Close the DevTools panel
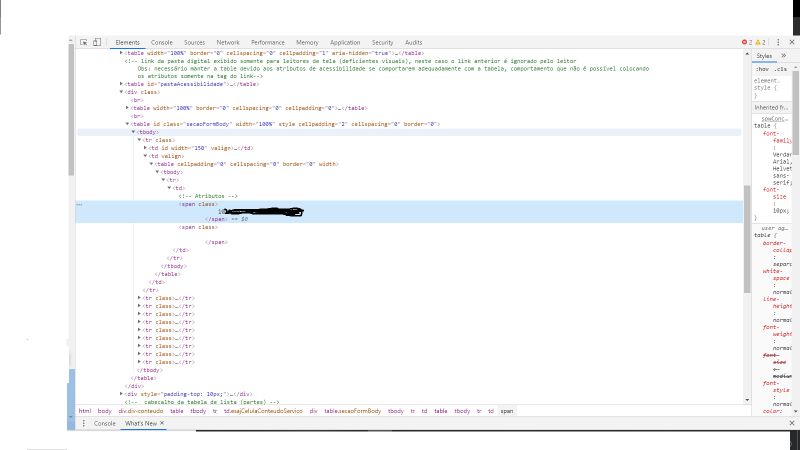The image size is (800, 450). tap(792, 42)
